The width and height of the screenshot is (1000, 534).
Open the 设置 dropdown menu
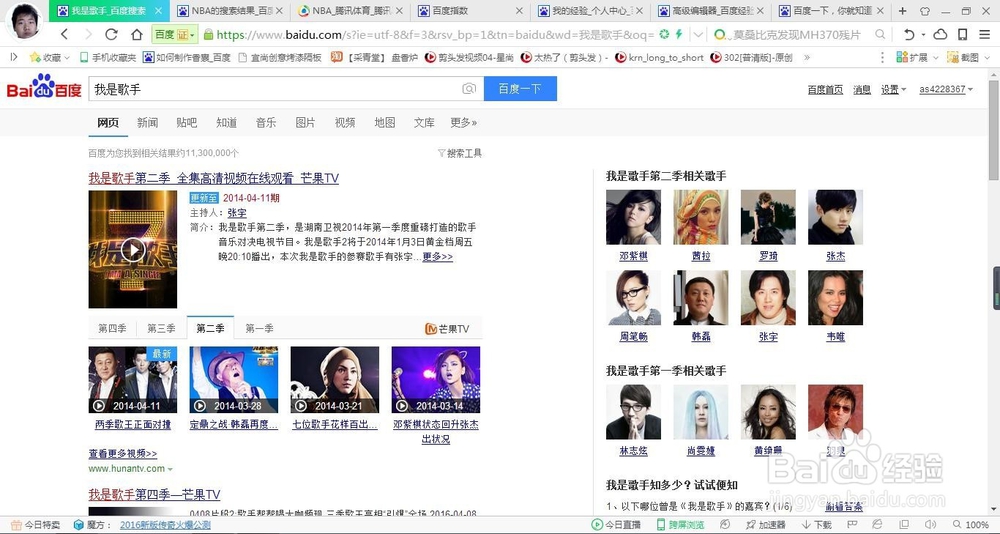pos(893,89)
